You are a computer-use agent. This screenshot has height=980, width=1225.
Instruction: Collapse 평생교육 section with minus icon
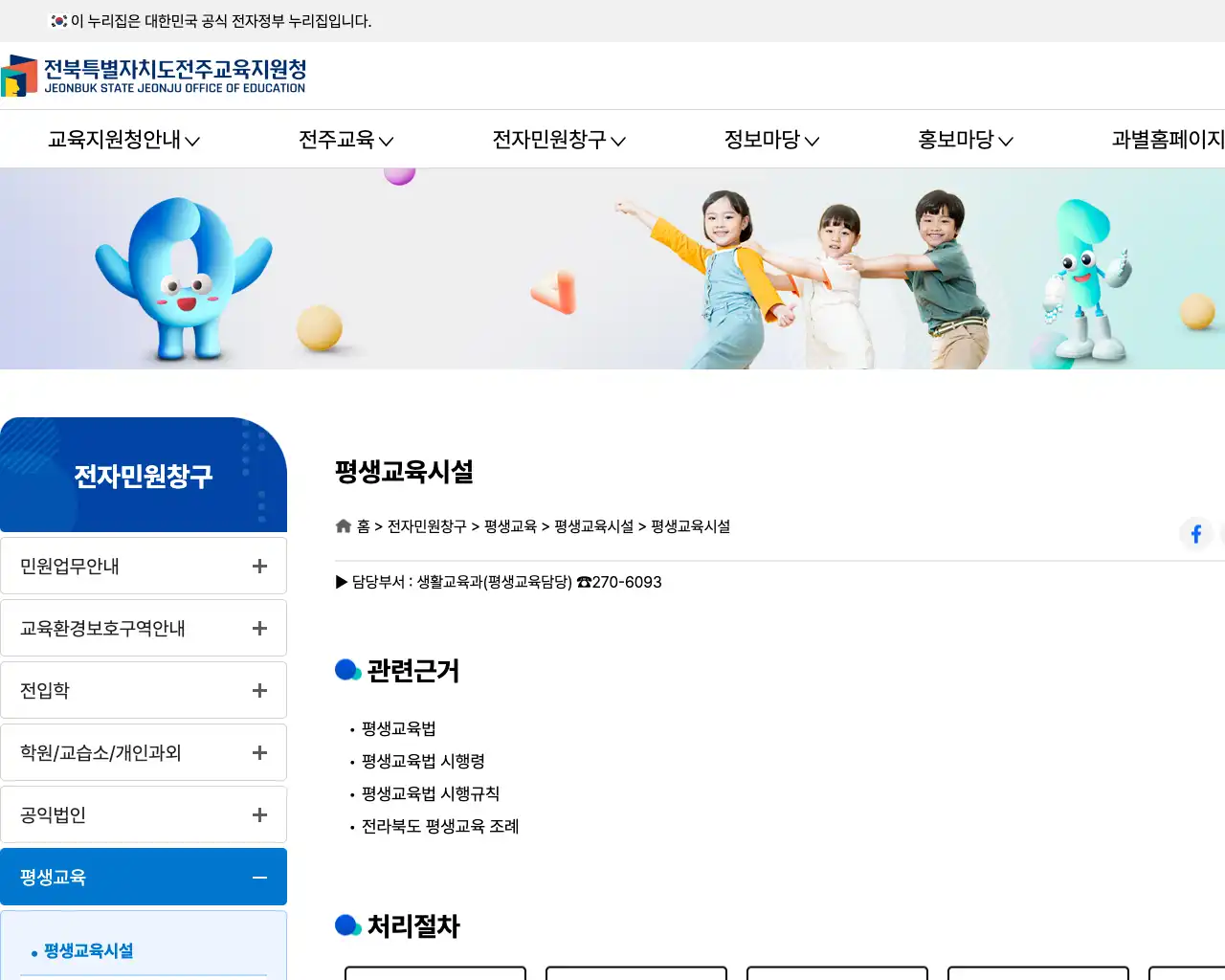pos(259,878)
